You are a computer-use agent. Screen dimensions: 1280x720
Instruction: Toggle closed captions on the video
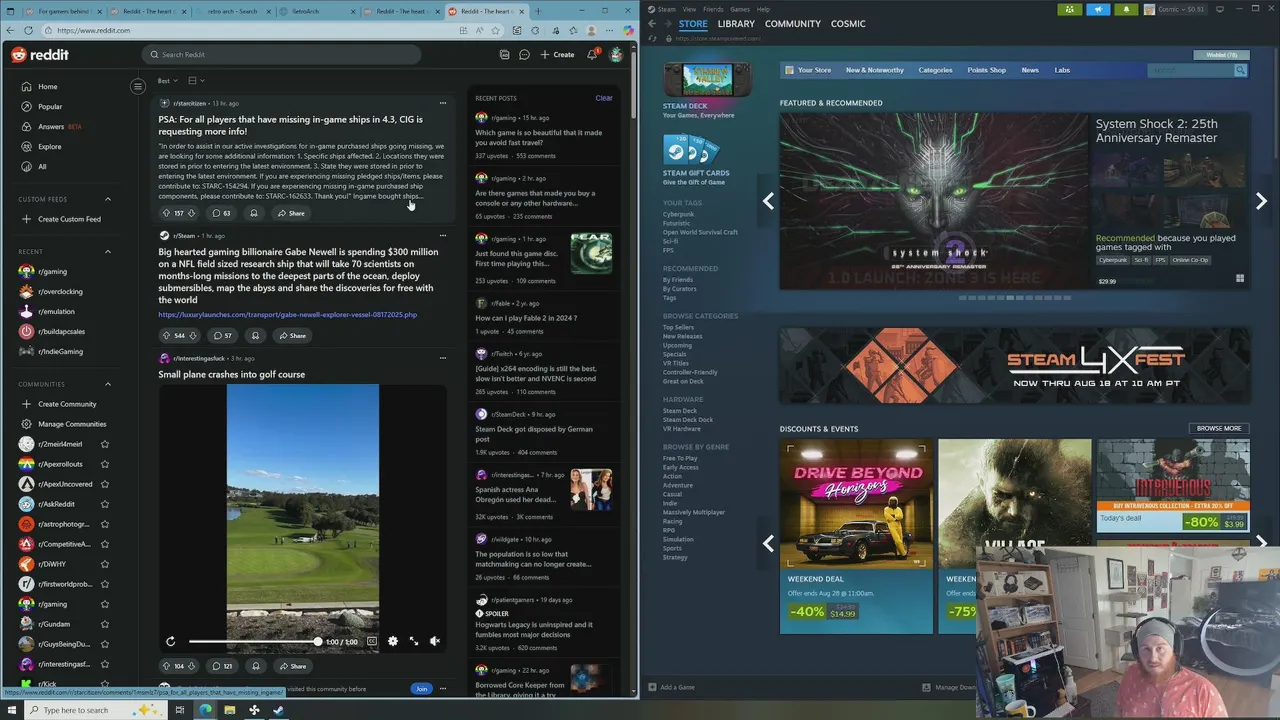pyautogui.click(x=372, y=641)
